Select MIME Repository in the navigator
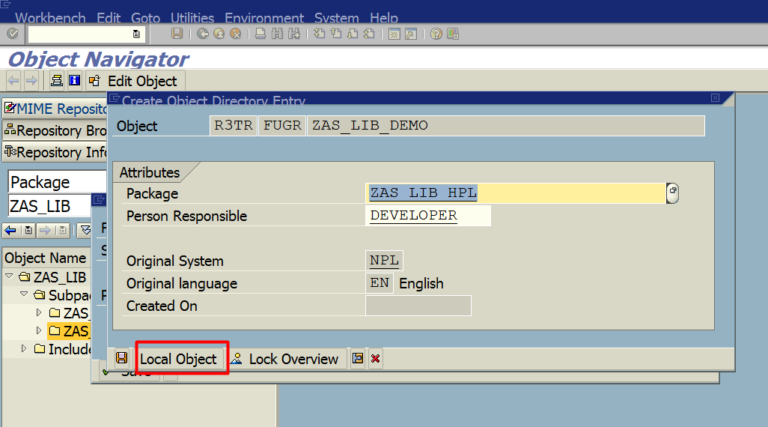The image size is (768, 427). 55,109
